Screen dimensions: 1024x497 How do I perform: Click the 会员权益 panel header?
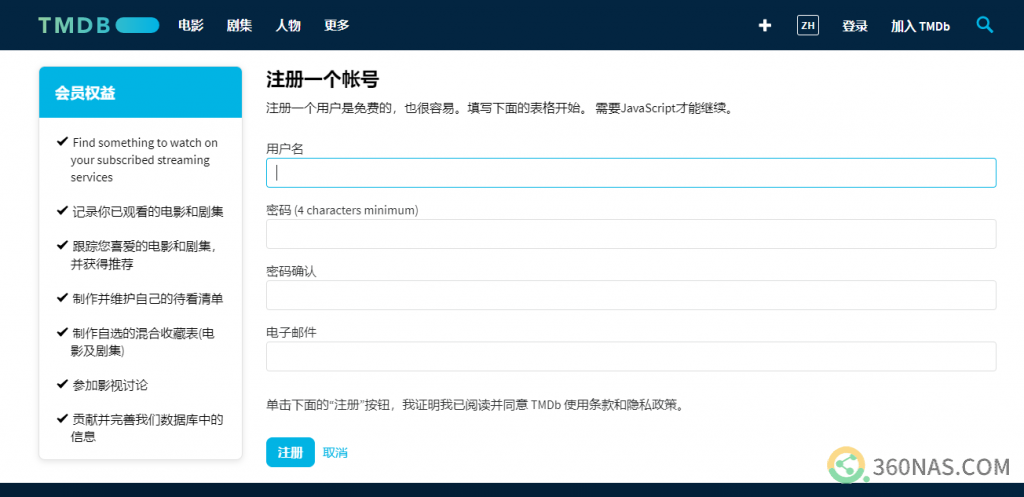140,93
